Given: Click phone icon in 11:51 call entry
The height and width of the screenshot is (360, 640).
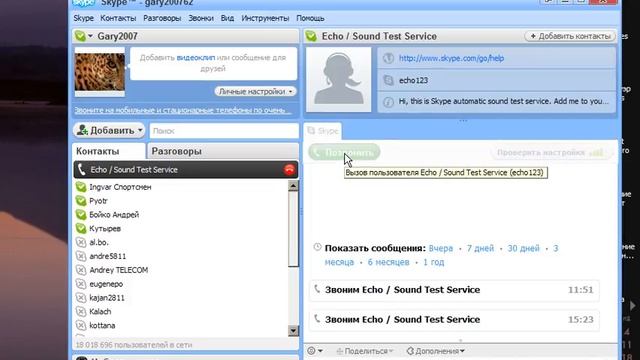Looking at the screenshot, I should click(317, 289).
